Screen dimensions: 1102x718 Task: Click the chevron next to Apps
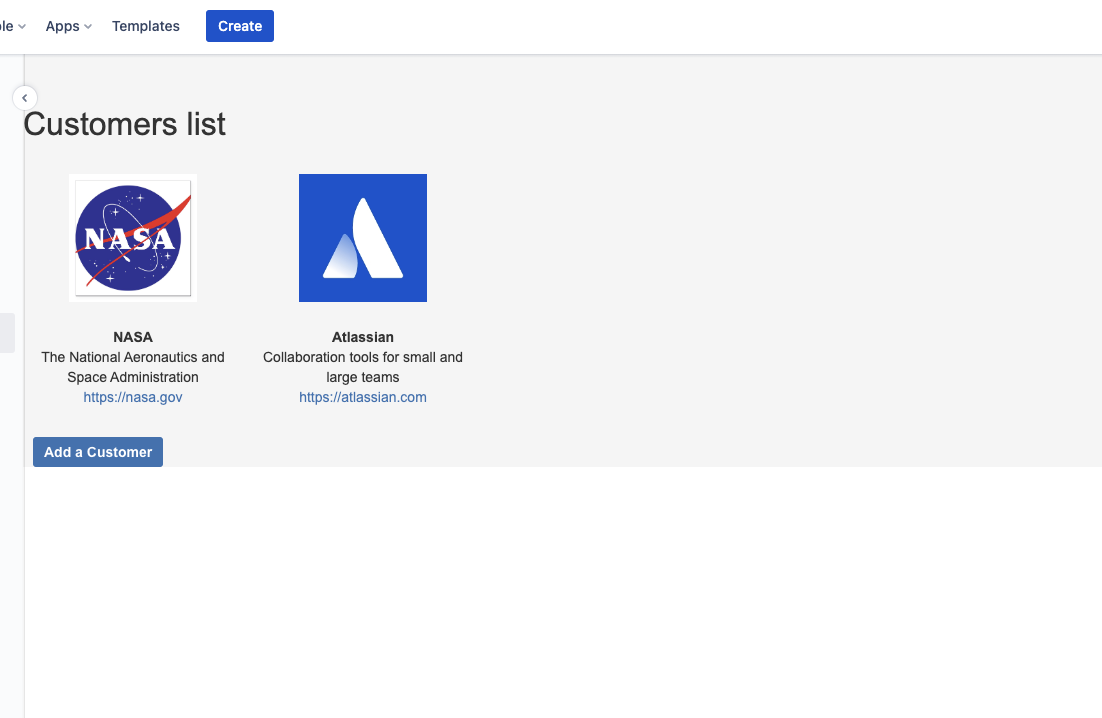click(89, 27)
